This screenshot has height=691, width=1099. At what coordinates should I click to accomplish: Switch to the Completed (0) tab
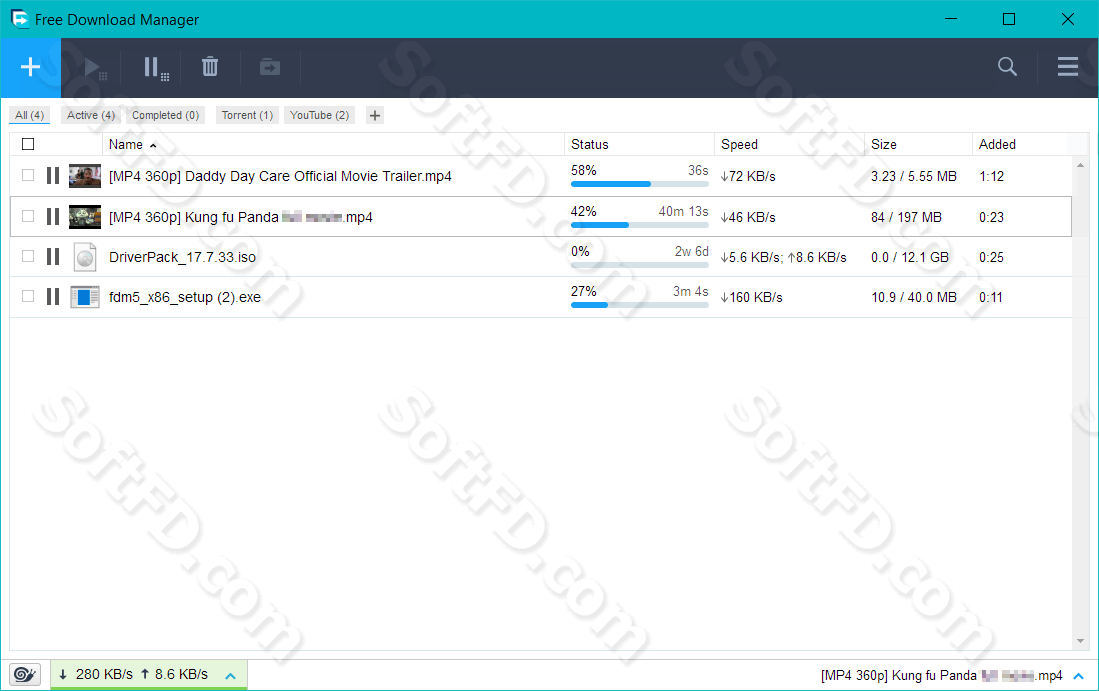click(x=165, y=115)
